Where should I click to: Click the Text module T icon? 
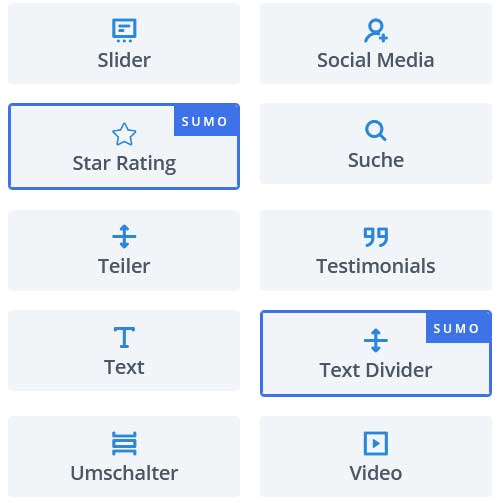(124, 337)
